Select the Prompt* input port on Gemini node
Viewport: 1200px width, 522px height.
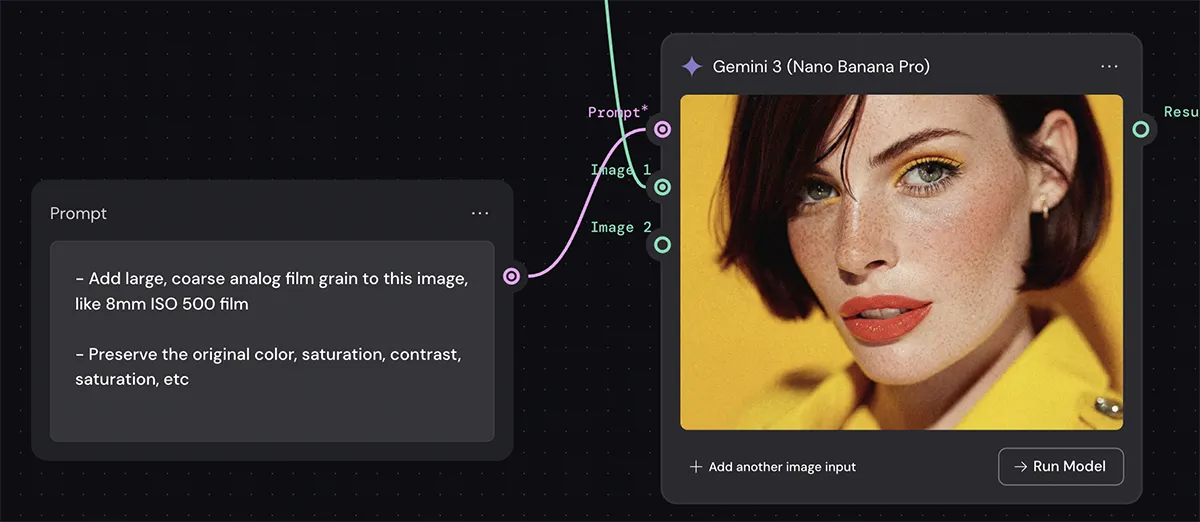[662, 129]
